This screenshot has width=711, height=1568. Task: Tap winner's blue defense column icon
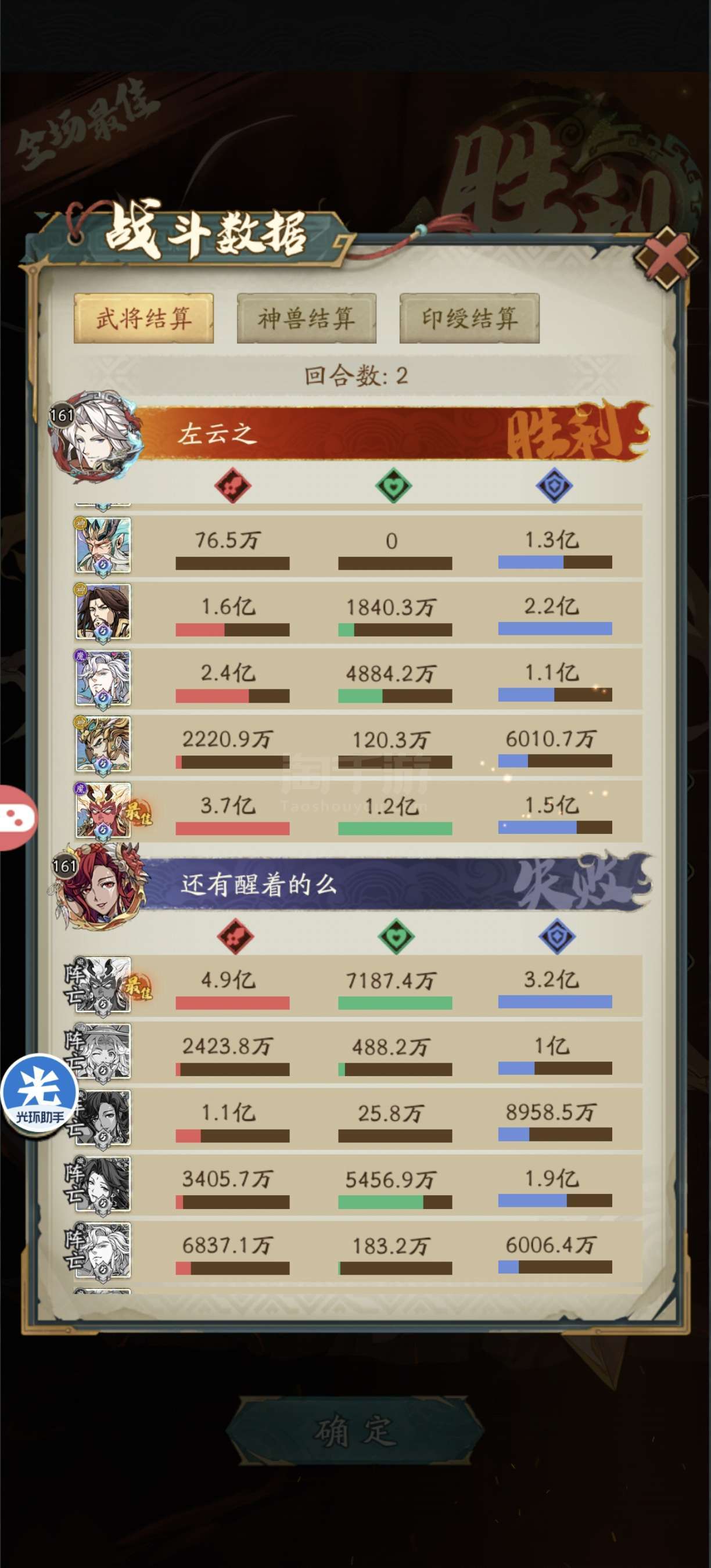click(x=555, y=485)
